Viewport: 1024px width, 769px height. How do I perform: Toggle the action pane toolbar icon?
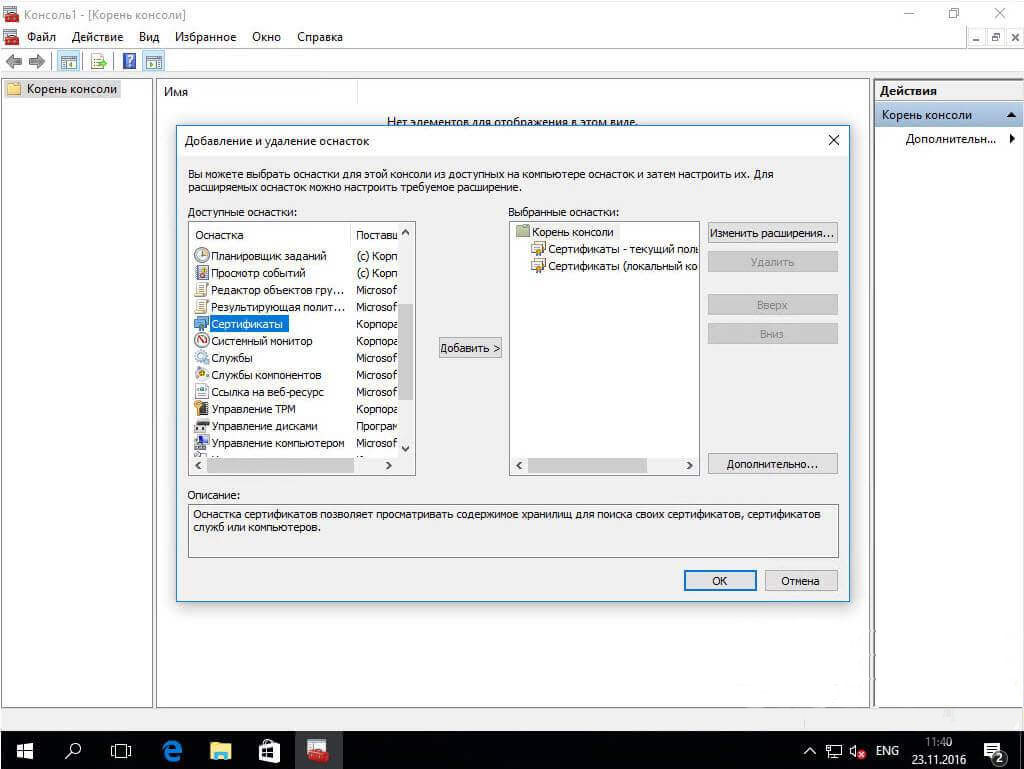click(154, 62)
